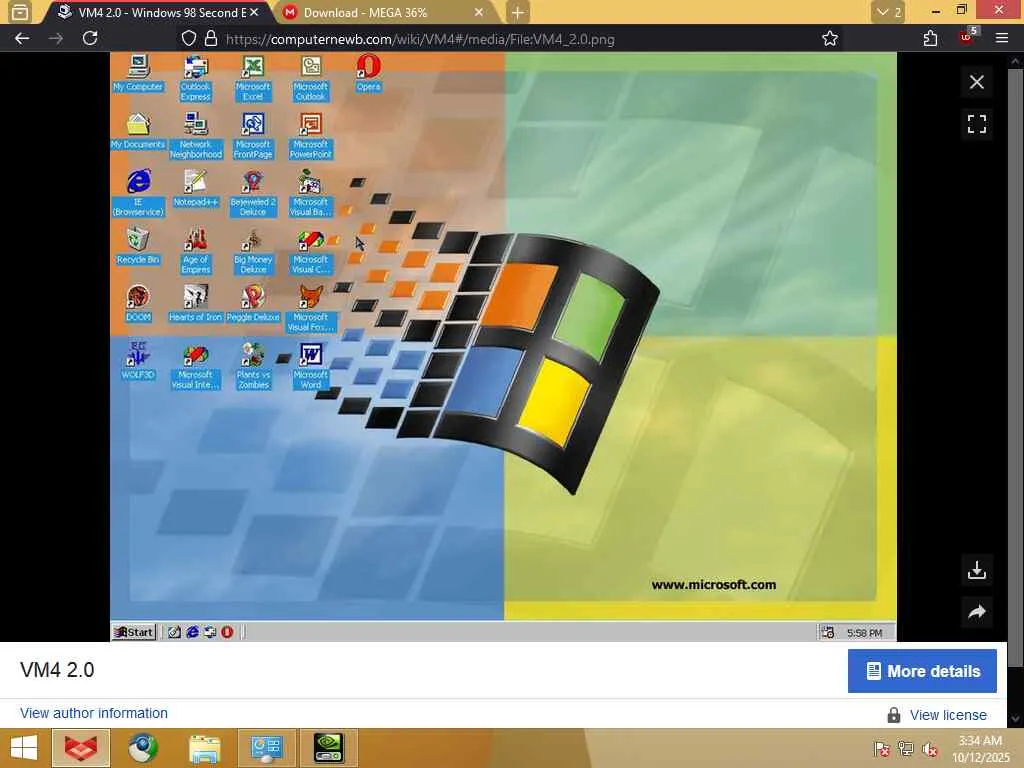Click the red browser icon on taskbar
Viewport: 1024px width, 768px height.
81,748
